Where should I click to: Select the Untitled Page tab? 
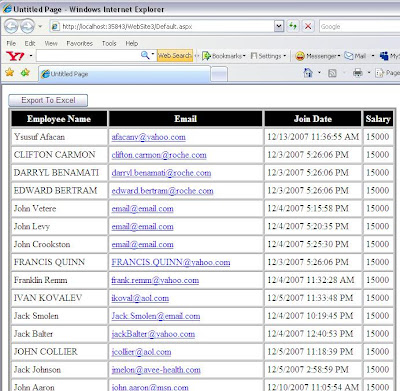pyautogui.click(x=125, y=74)
